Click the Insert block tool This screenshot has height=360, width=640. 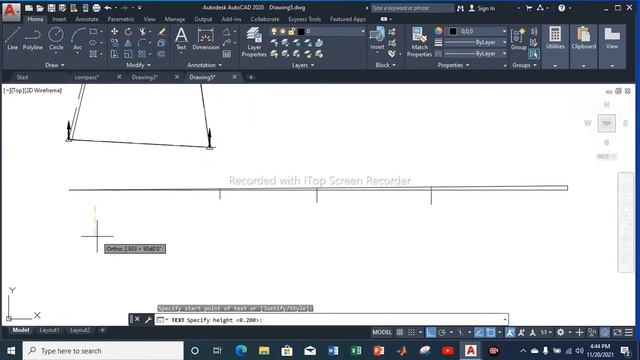(377, 39)
